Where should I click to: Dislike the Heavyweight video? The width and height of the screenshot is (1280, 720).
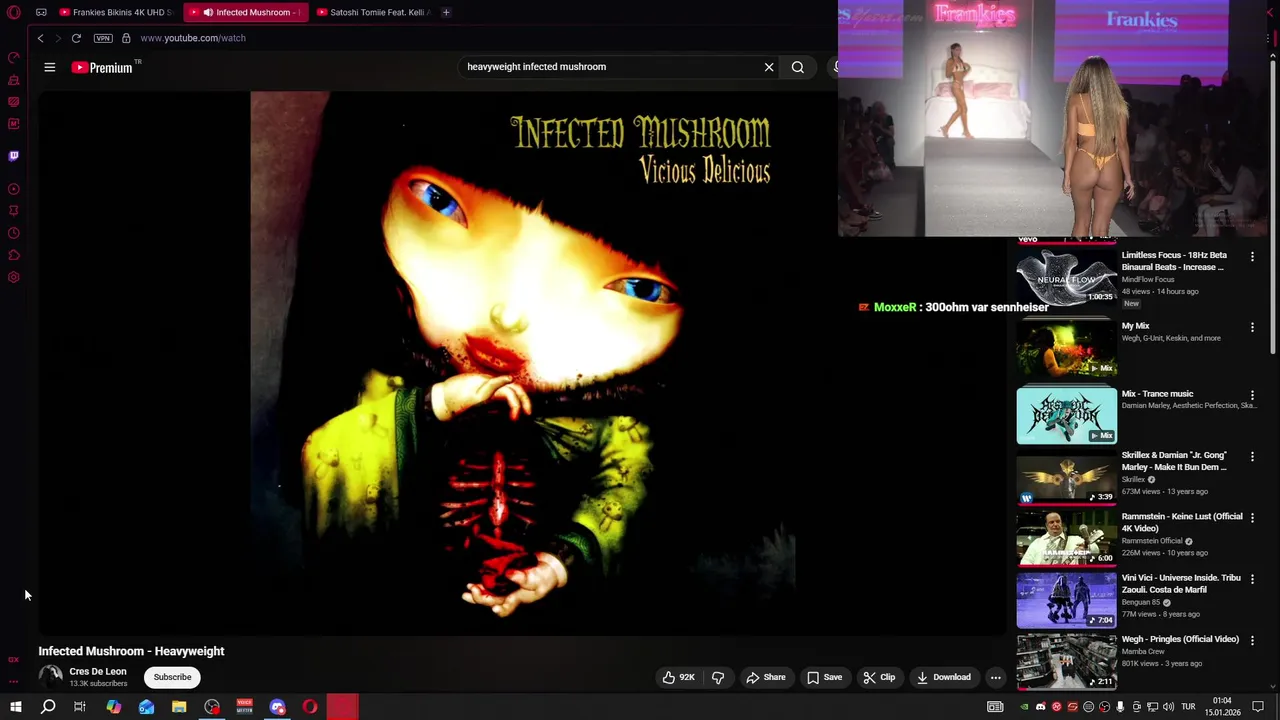(718, 677)
